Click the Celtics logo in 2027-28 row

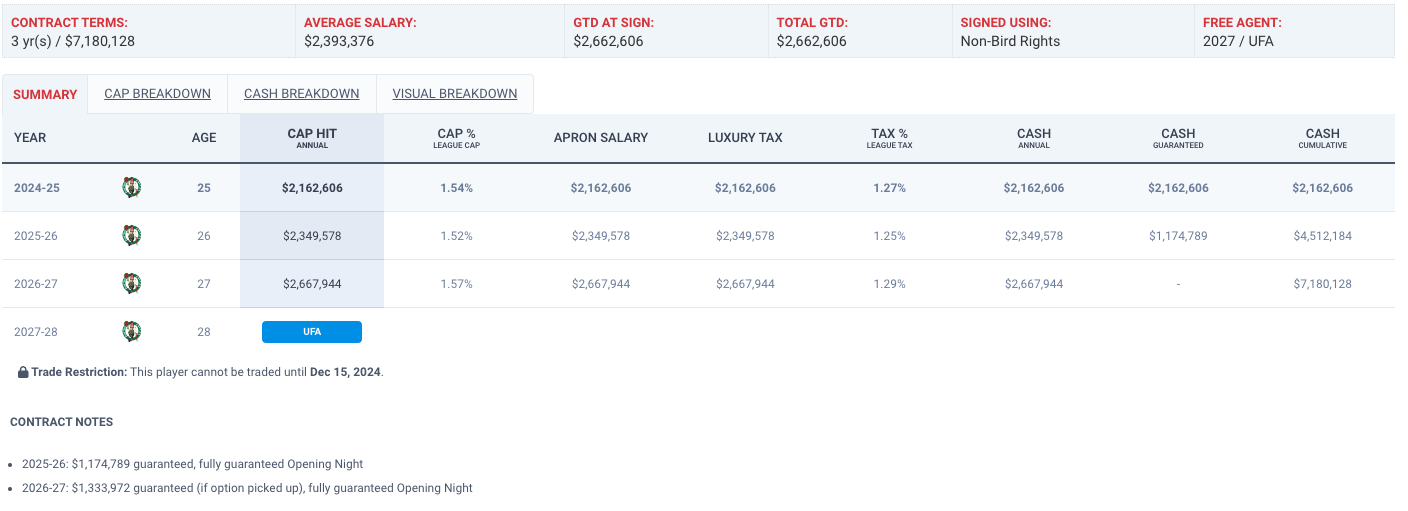pyautogui.click(x=131, y=331)
